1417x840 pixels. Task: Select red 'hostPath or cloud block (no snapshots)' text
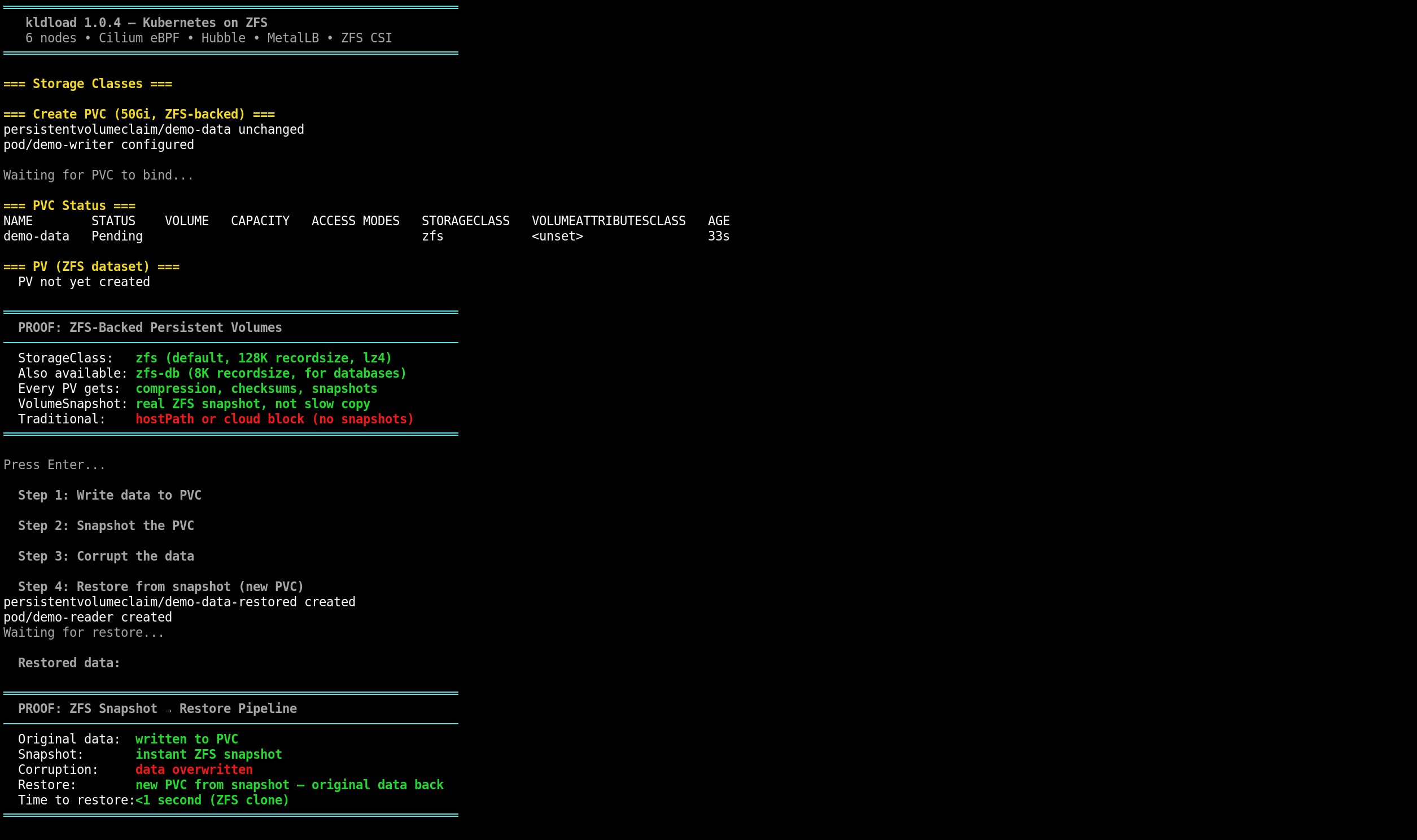[275, 420]
